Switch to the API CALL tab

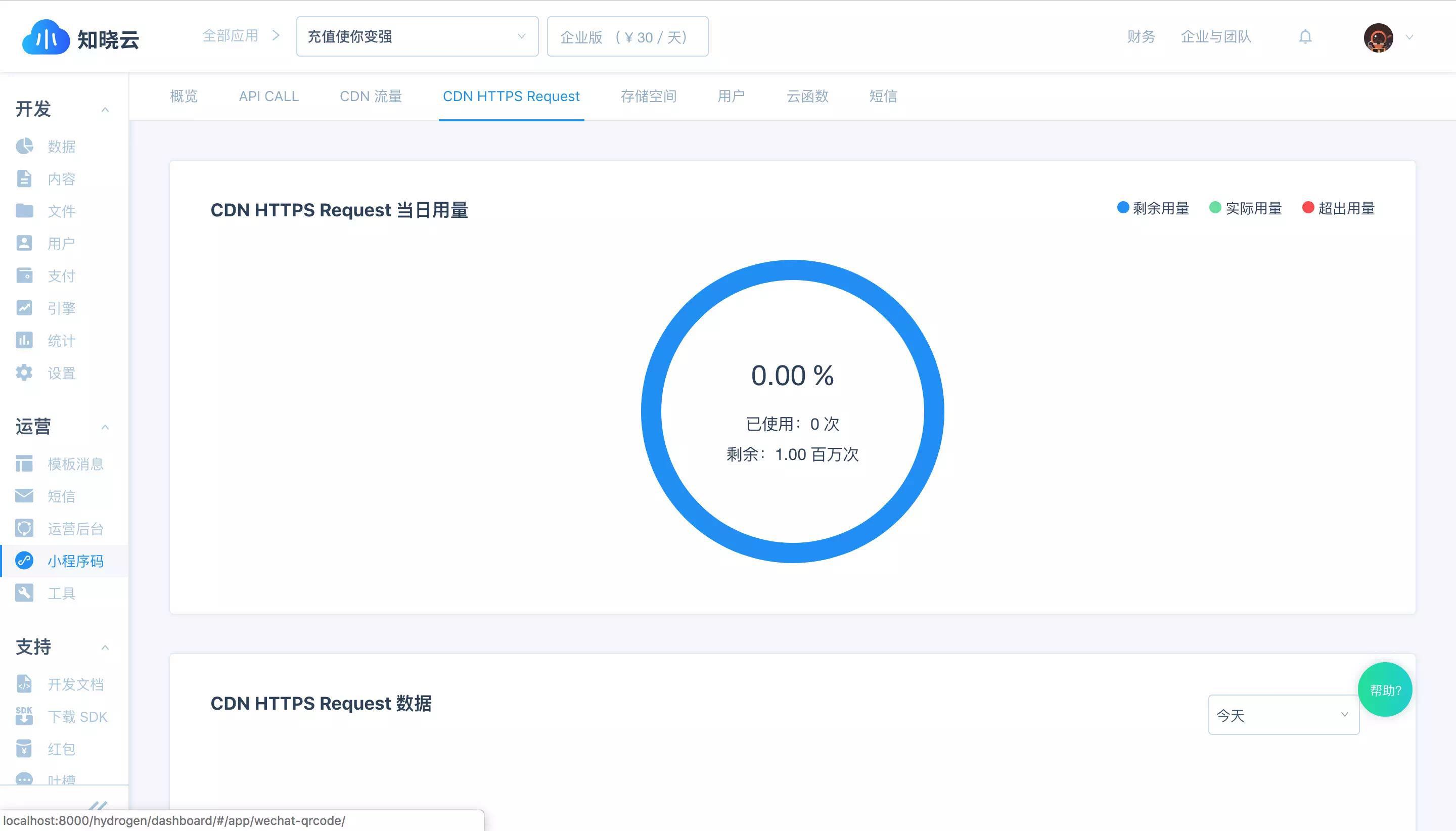pos(268,97)
